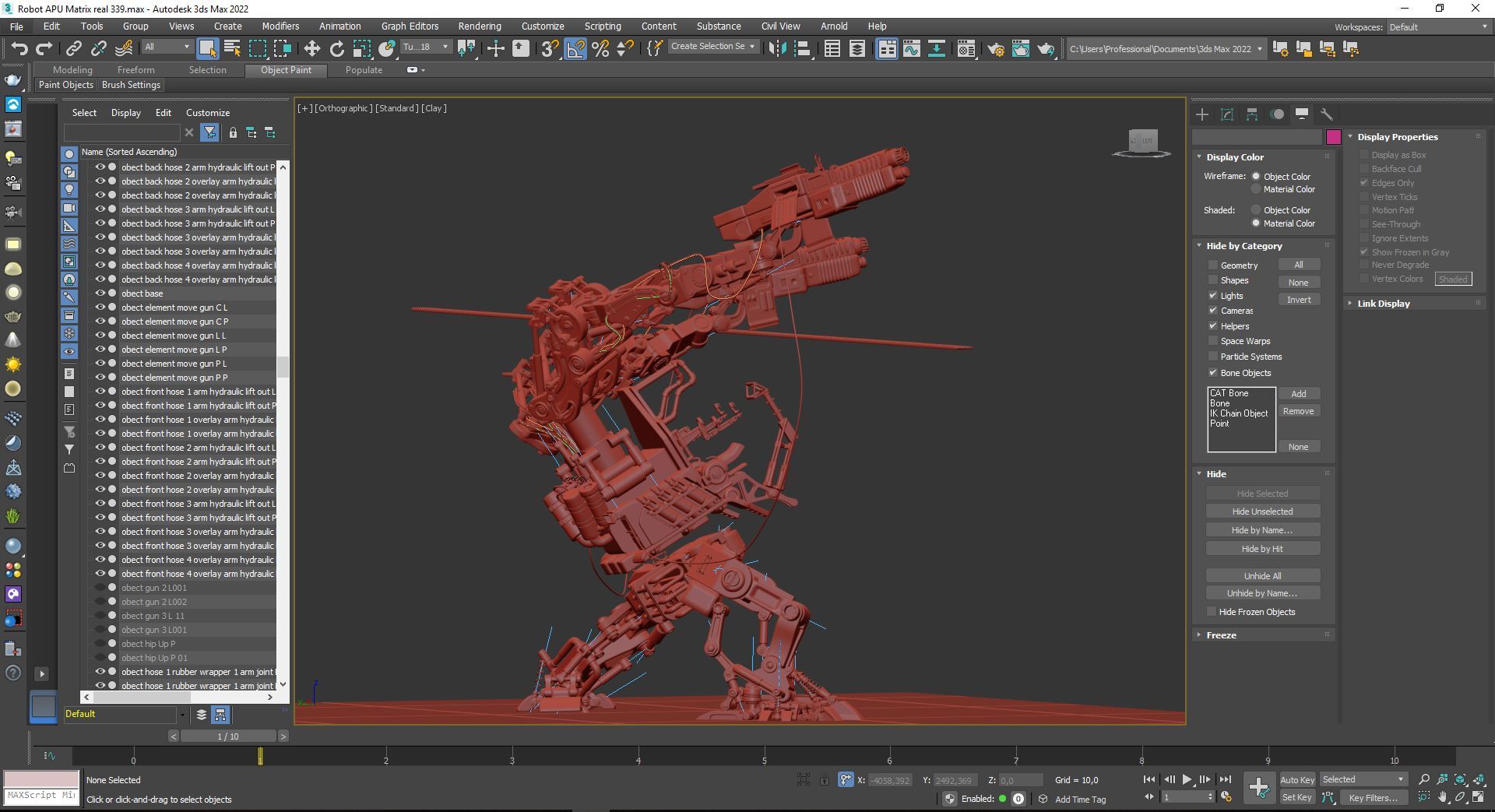Hide the 'obect base' object visibility eye

[x=100, y=294]
